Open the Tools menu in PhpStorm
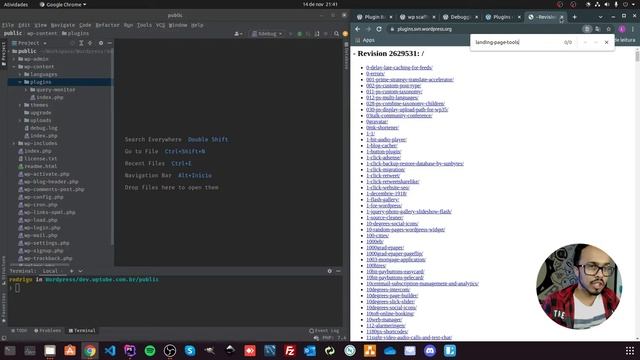The height and width of the screenshot is (360, 640). [x=144, y=25]
